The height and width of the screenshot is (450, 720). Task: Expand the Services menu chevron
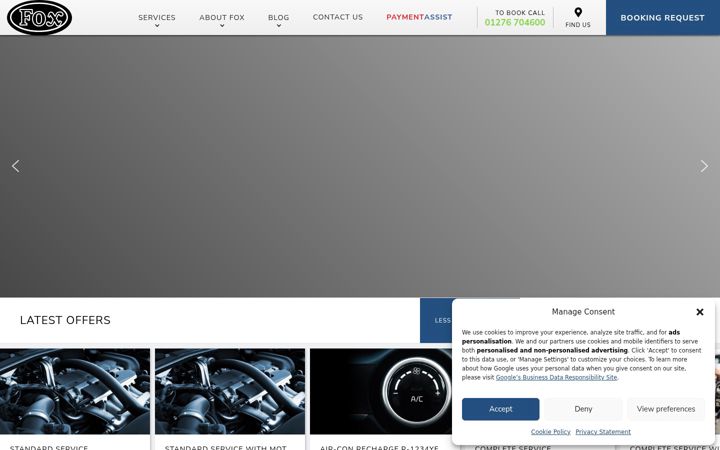[157, 26]
